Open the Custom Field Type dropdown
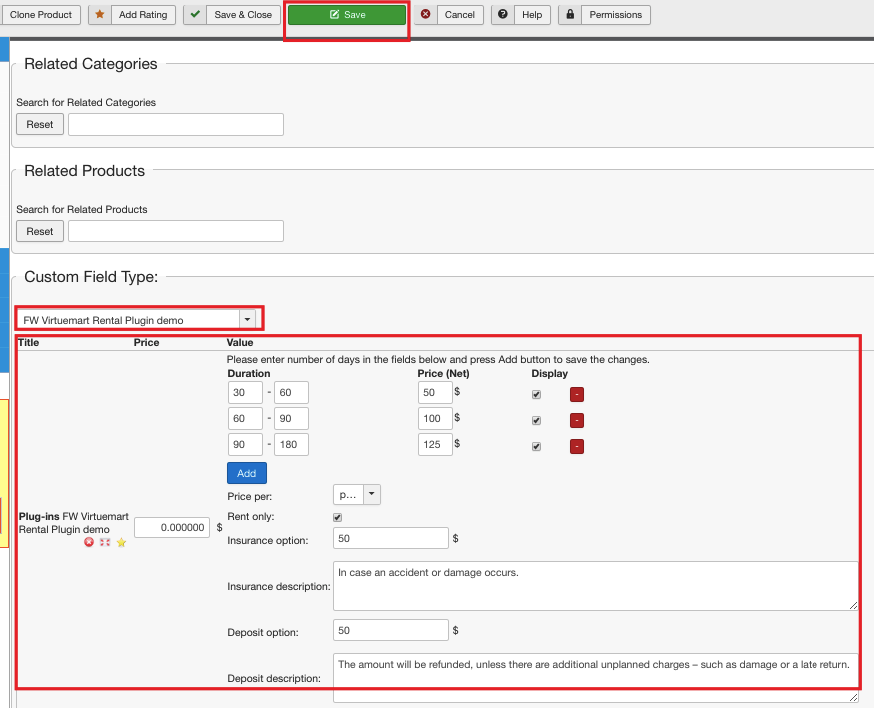Screen dimensions: 874x708 coord(139,319)
